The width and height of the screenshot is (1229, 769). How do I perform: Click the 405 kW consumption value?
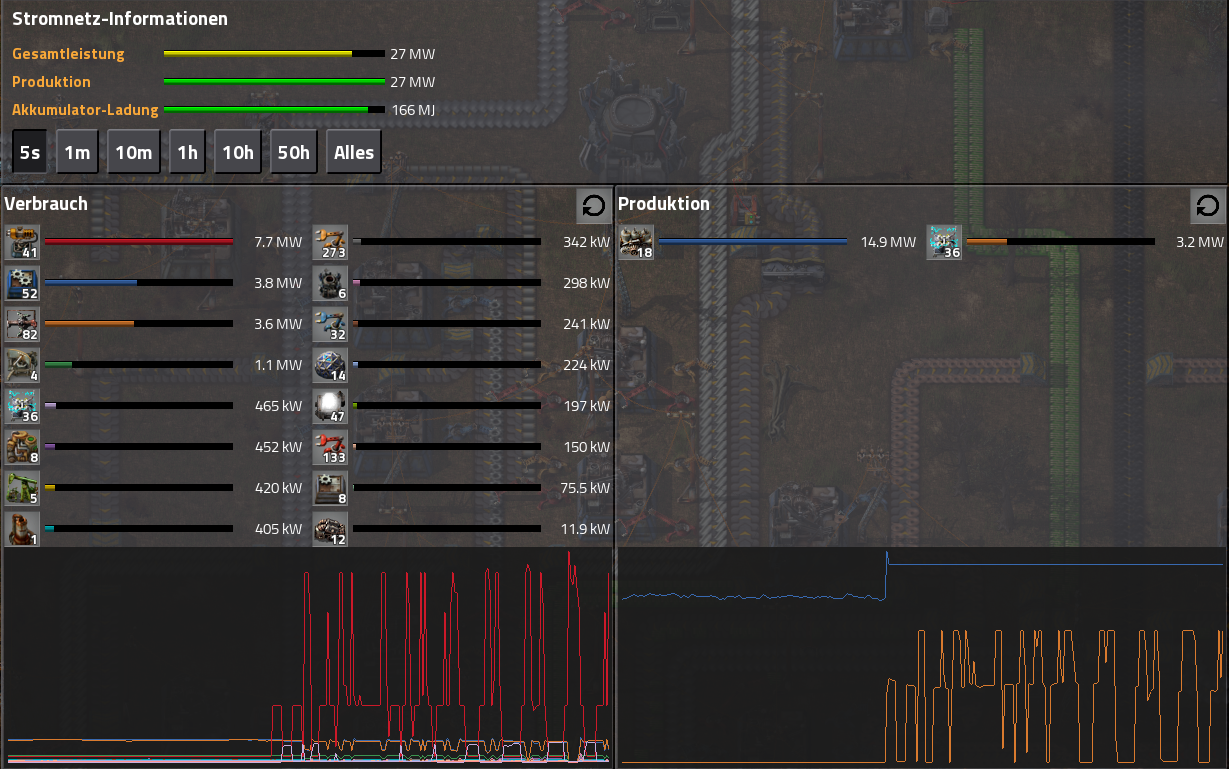click(x=278, y=529)
